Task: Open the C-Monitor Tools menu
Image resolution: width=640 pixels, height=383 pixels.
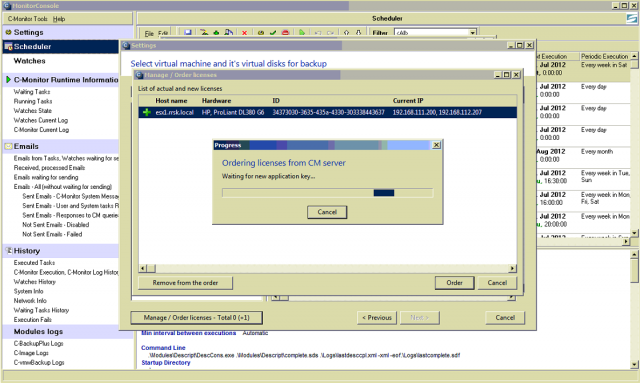Action: click(x=27, y=19)
